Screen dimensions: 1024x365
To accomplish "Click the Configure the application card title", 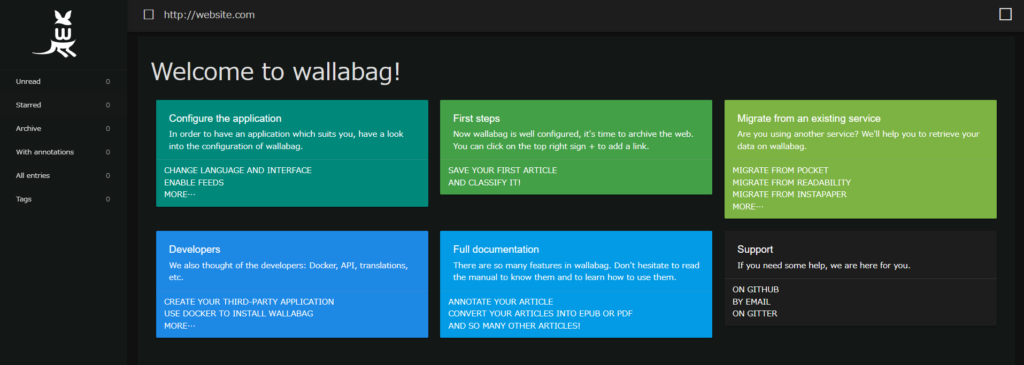I will click(225, 119).
